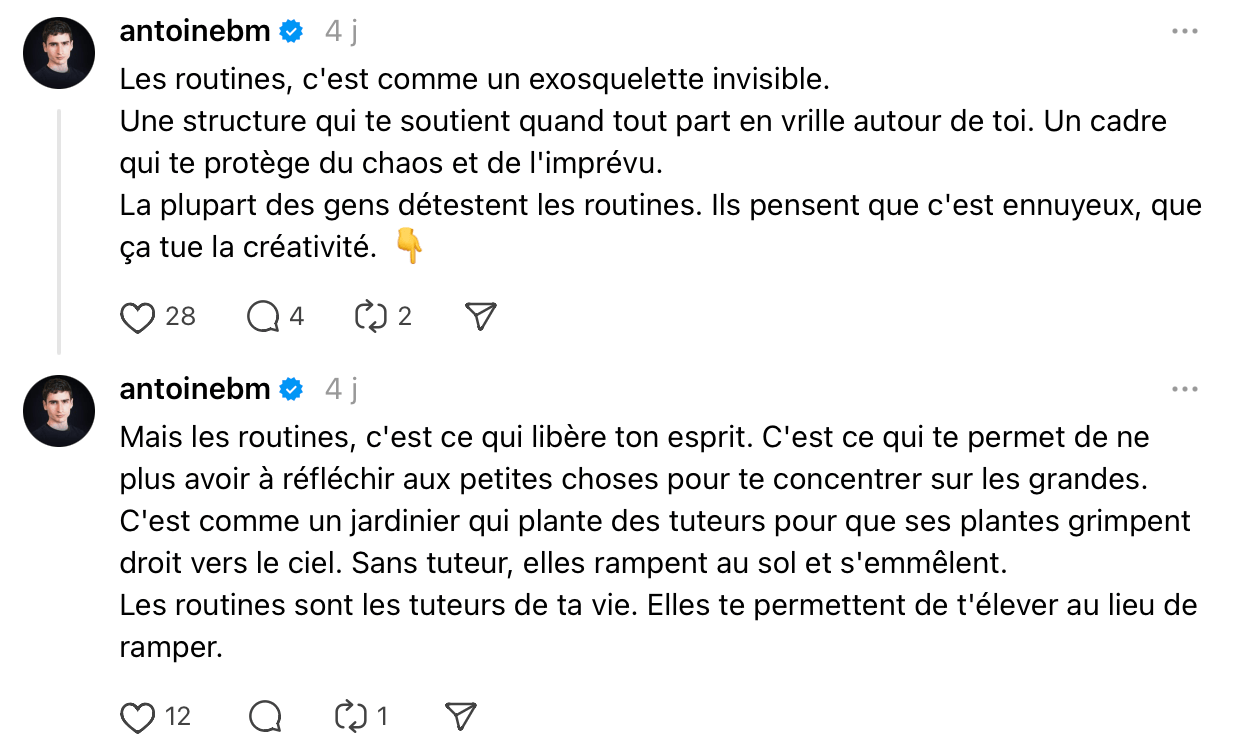Viewport: 1242px width, 750px height.
Task: Share the second post via paper plane icon
Action: coord(459,716)
